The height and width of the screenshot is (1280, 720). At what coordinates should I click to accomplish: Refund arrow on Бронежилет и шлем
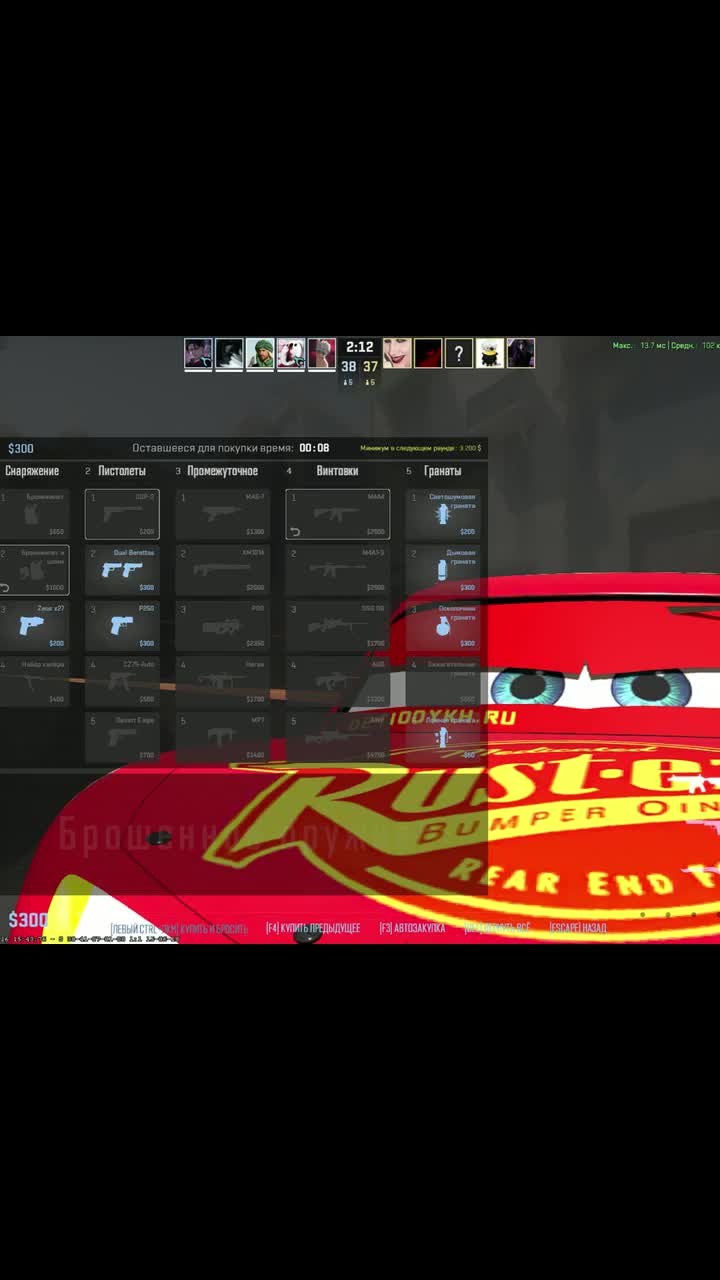pyautogui.click(x=5, y=588)
